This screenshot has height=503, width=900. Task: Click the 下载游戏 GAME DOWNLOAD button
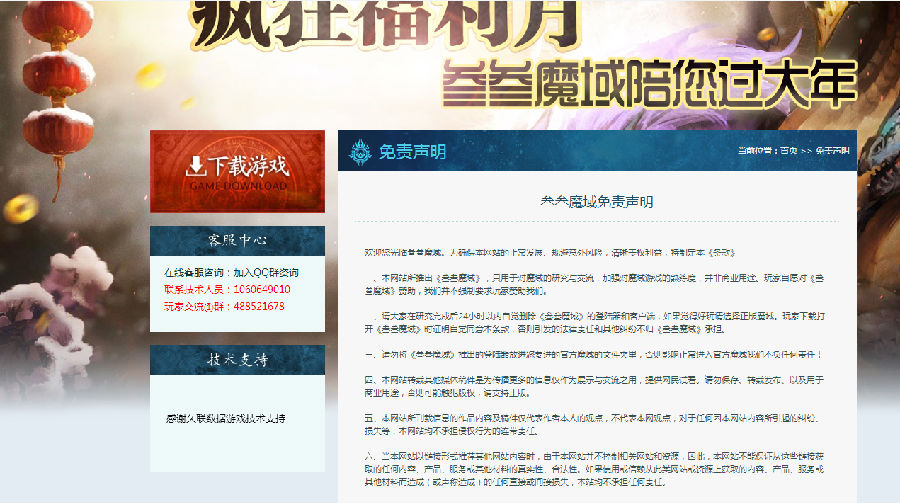click(x=237, y=171)
